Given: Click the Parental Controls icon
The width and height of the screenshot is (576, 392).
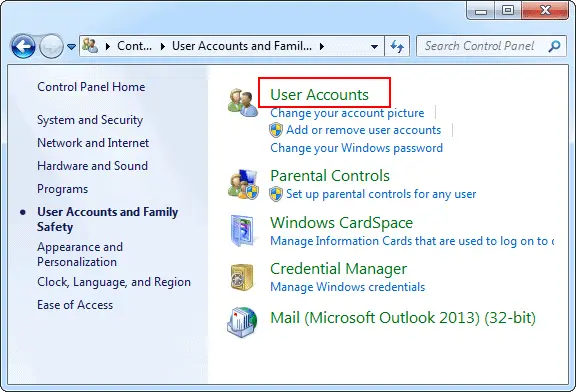Looking at the screenshot, I should [x=243, y=184].
